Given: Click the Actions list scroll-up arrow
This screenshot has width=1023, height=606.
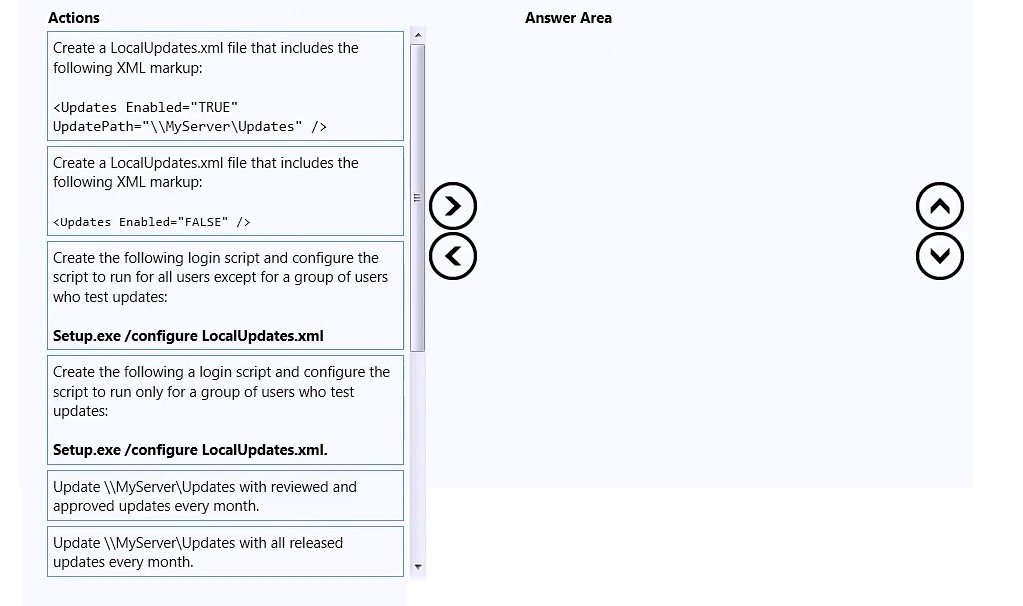Looking at the screenshot, I should click(x=418, y=35).
